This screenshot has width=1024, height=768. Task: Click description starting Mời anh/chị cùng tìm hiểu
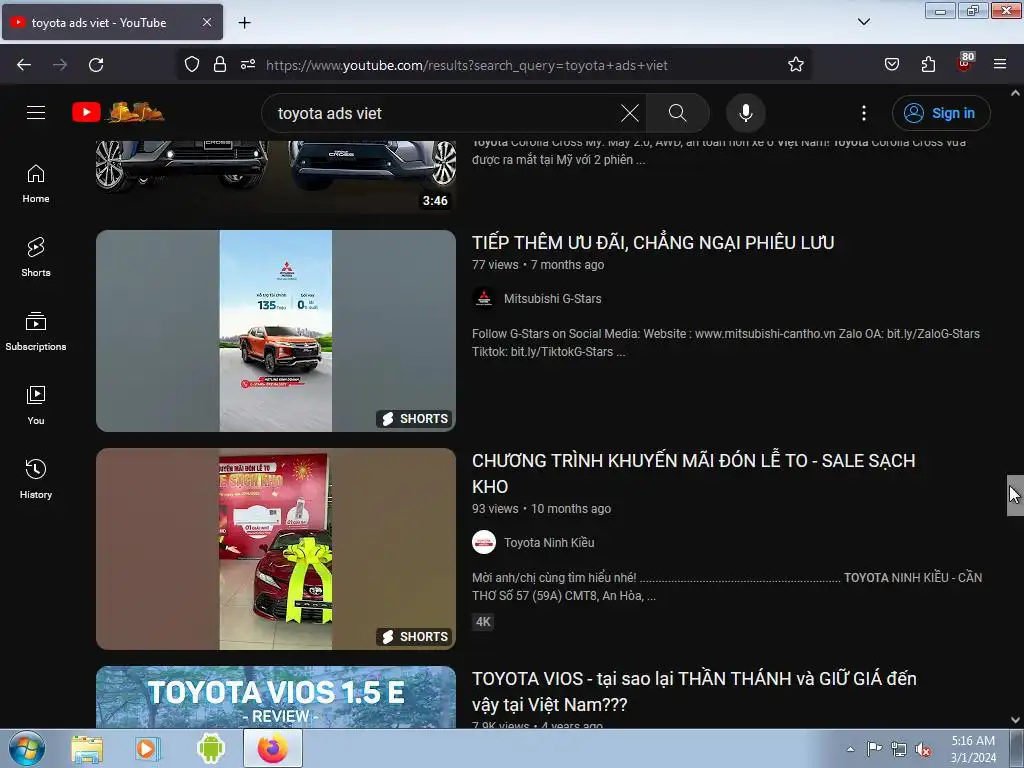coord(727,586)
